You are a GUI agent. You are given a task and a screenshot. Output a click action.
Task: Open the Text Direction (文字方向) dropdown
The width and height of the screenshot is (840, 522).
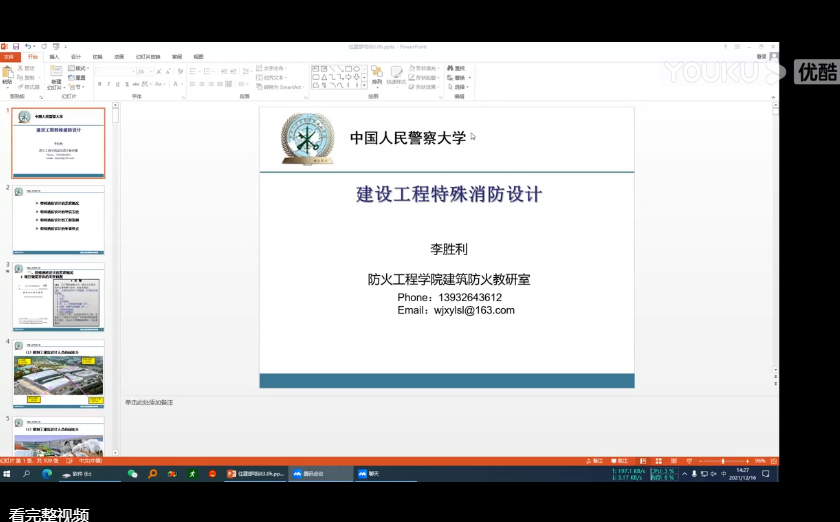point(272,69)
